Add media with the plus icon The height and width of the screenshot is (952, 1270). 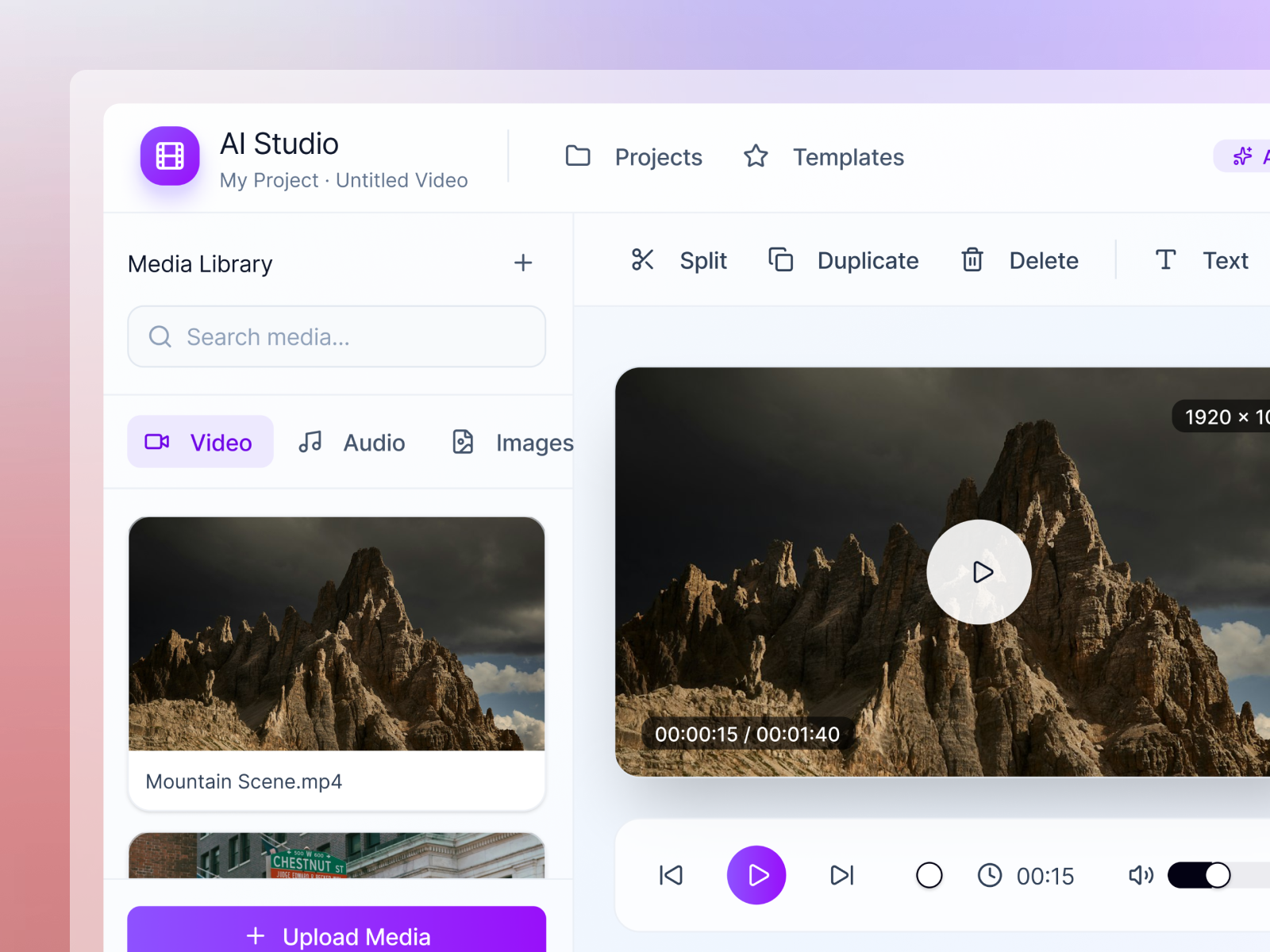pyautogui.click(x=523, y=263)
